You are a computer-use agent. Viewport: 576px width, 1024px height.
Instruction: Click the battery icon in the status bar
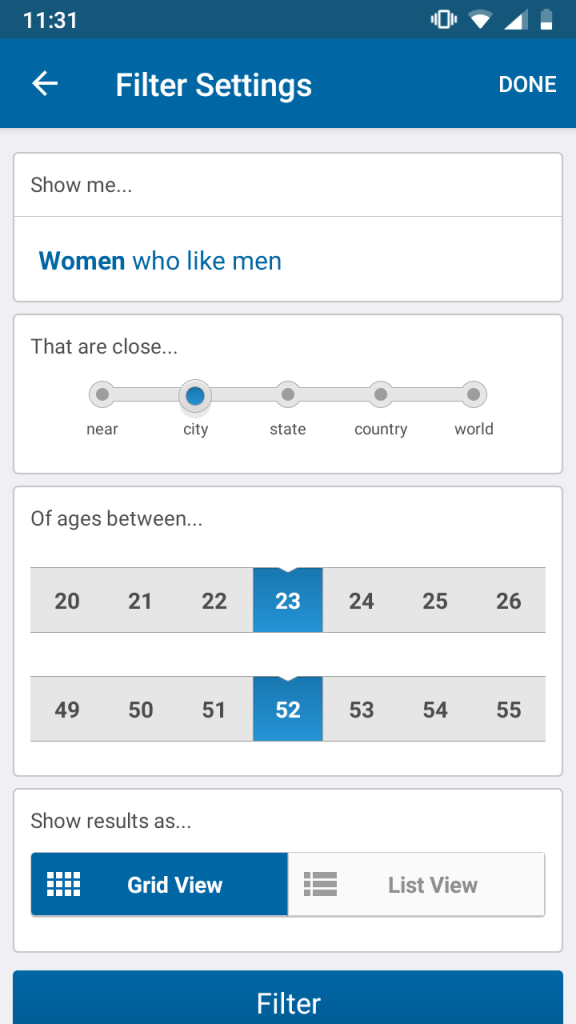pos(545,18)
